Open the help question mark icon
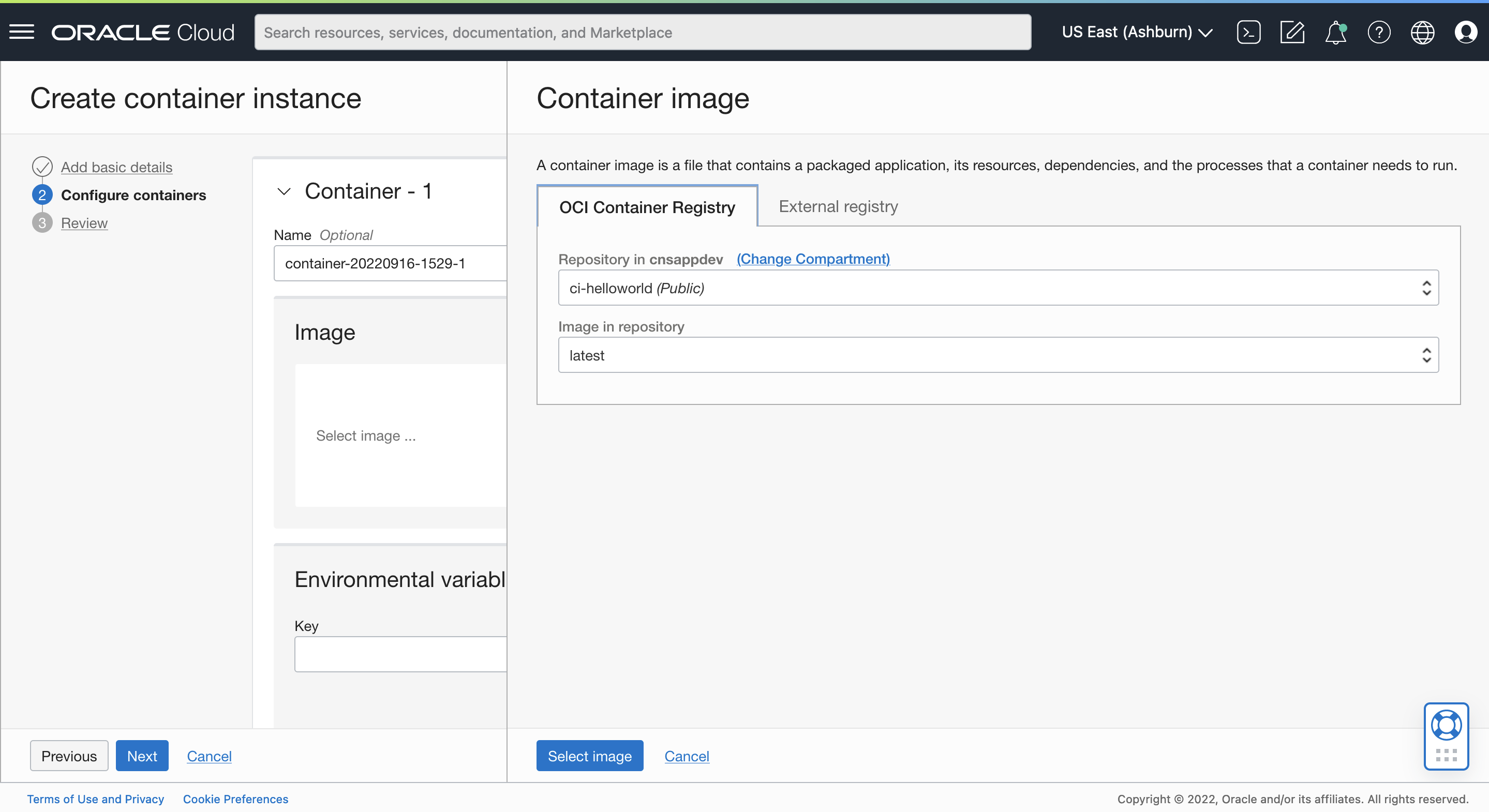1489x812 pixels. click(1379, 33)
